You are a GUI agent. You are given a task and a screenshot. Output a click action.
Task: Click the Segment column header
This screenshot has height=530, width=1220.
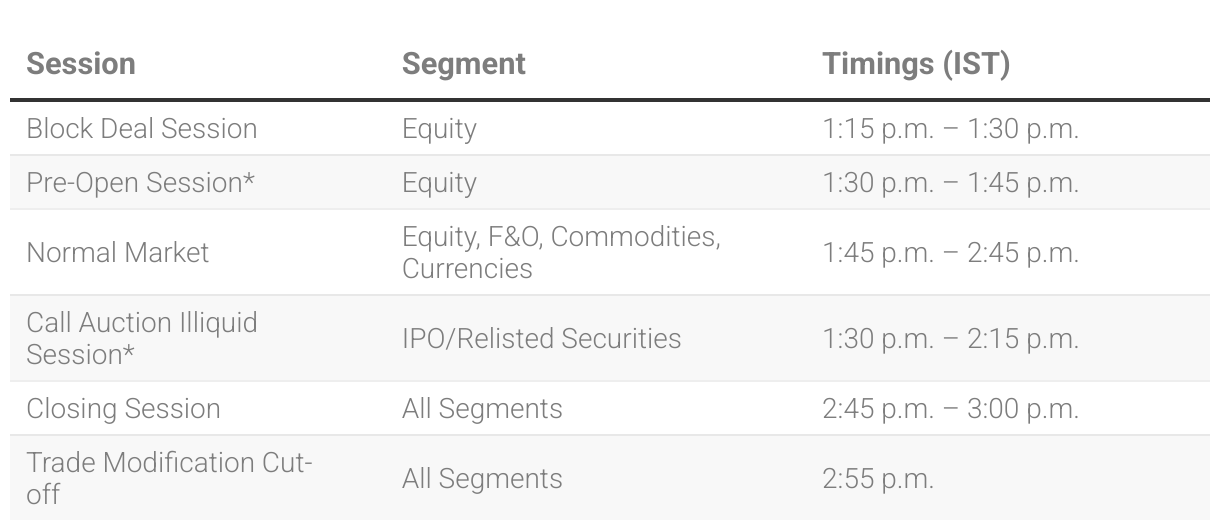(463, 64)
